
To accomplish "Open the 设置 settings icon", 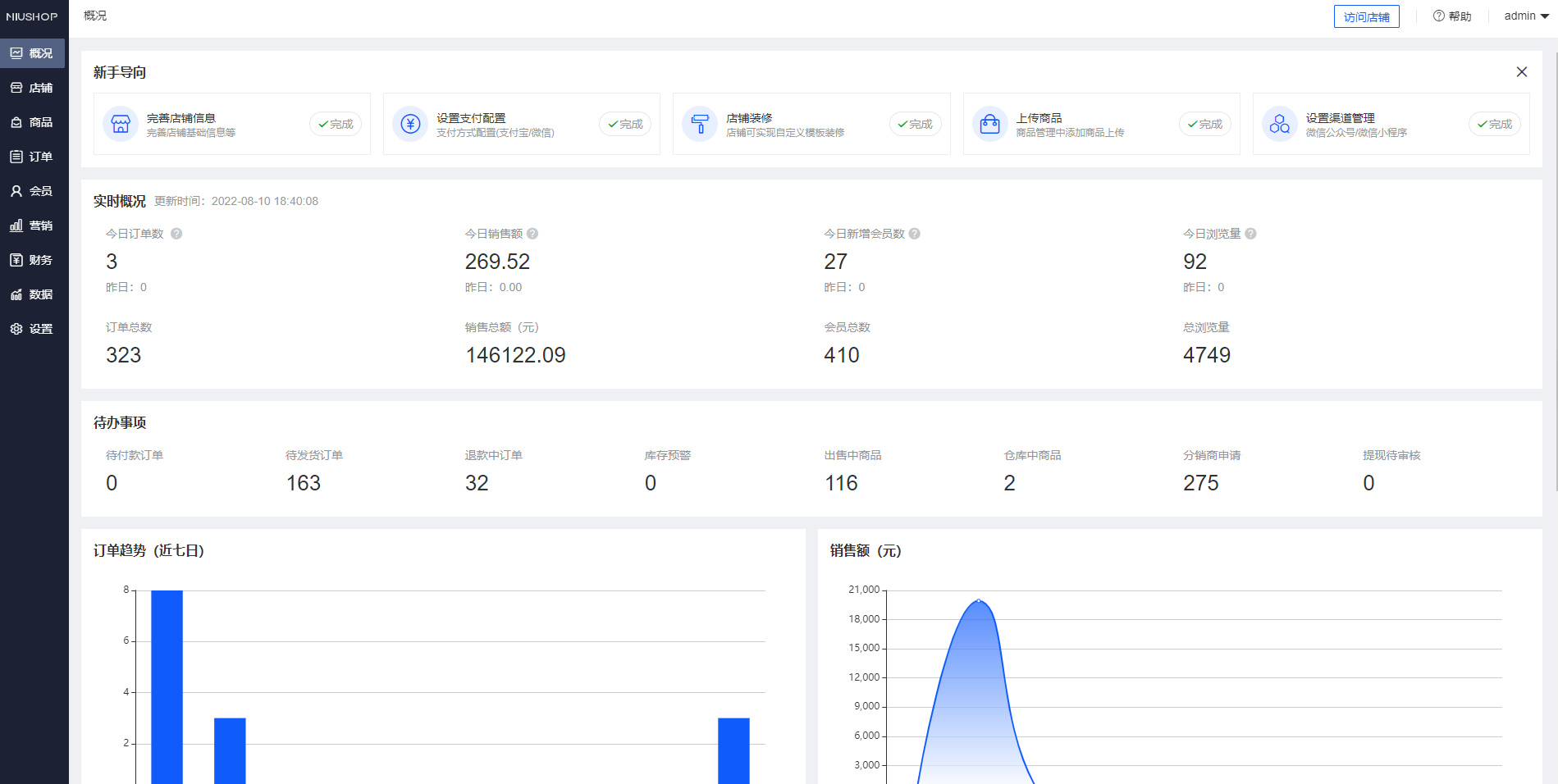I will (33, 328).
